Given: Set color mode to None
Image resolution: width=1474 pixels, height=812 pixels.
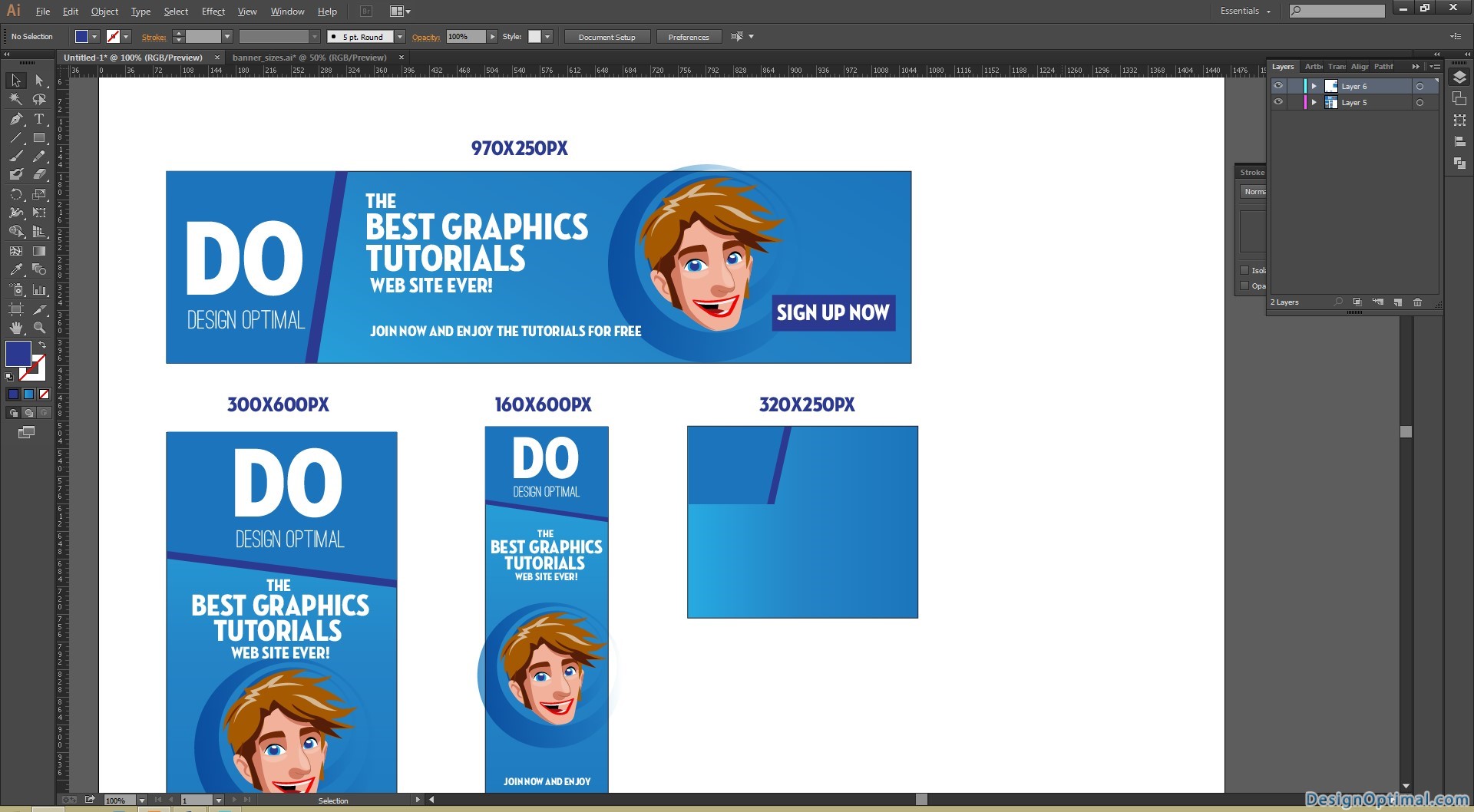Looking at the screenshot, I should pyautogui.click(x=44, y=394).
